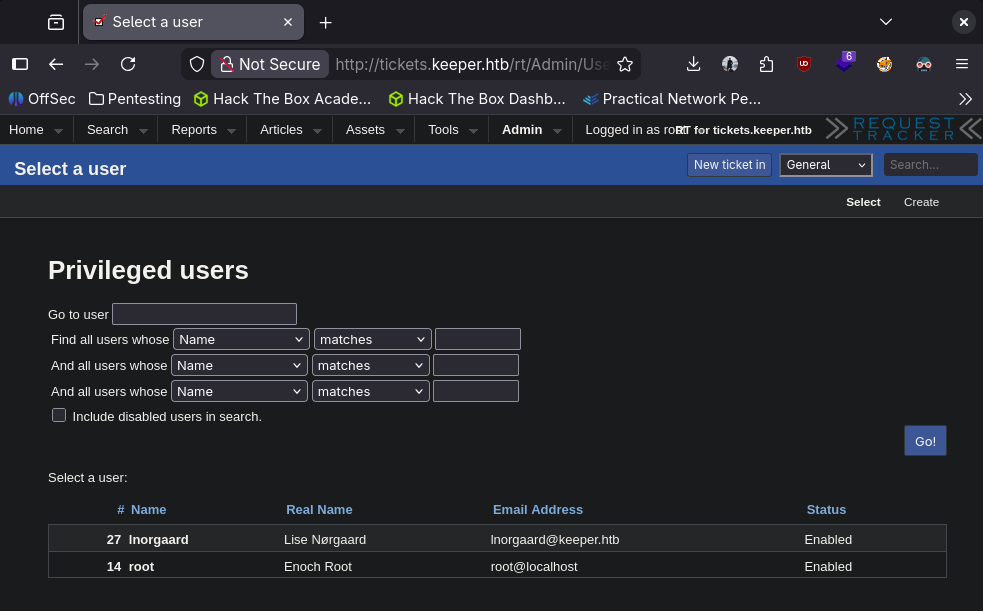Open the browser hamburger menu

(x=962, y=64)
